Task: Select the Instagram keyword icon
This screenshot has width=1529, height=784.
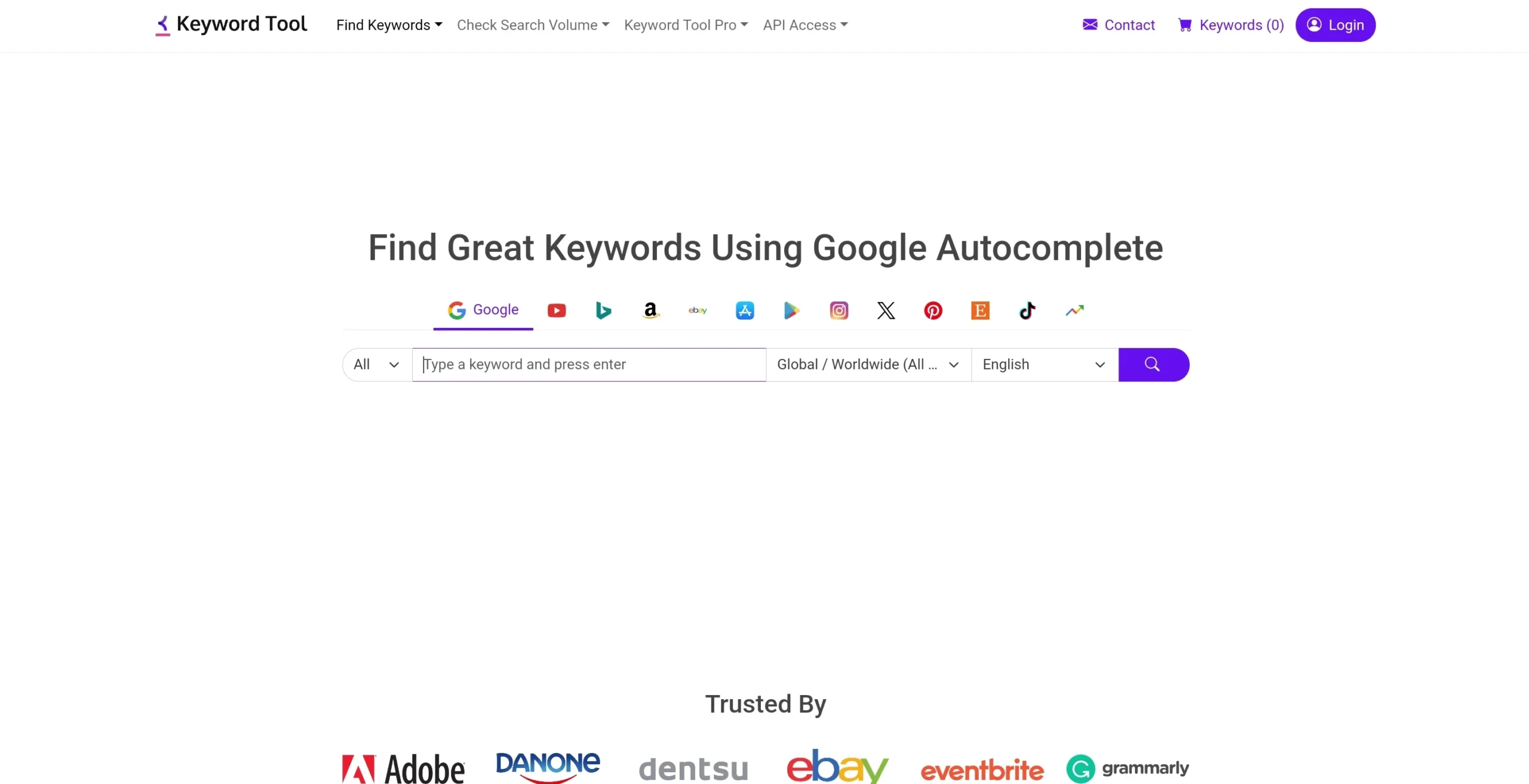Action: (x=839, y=310)
